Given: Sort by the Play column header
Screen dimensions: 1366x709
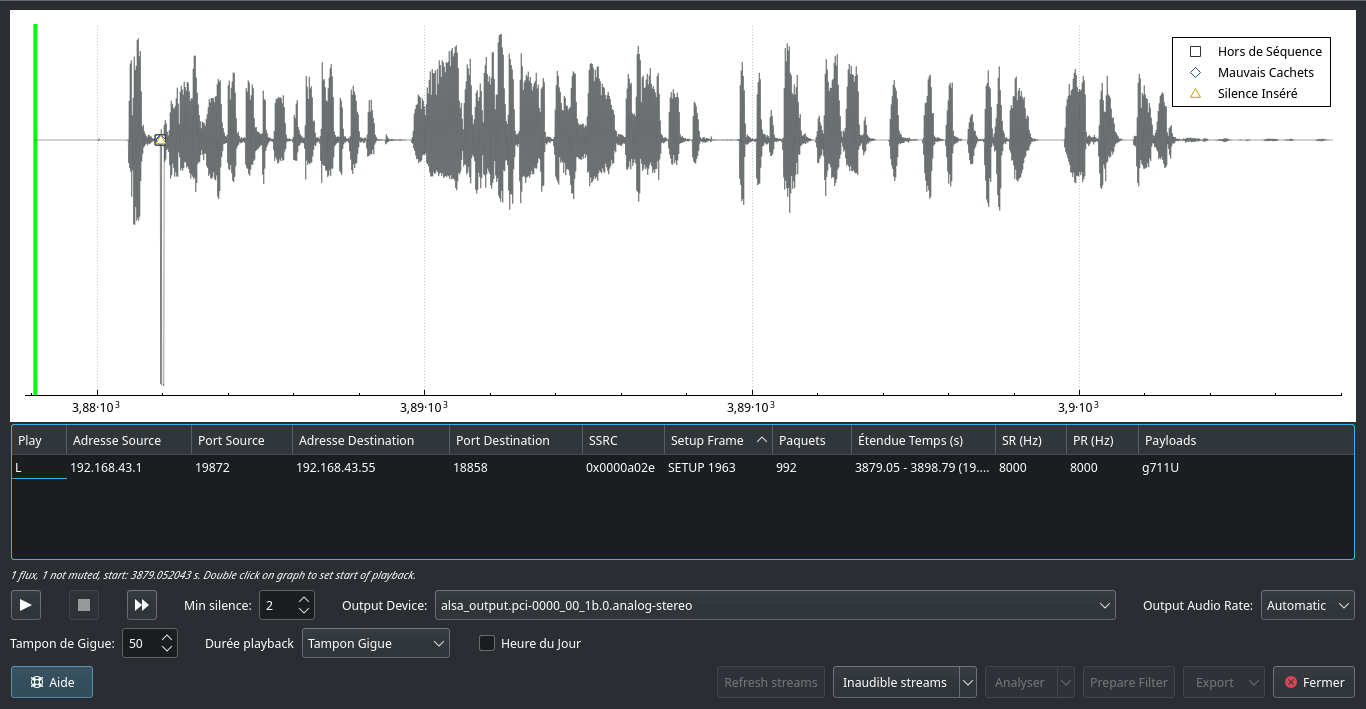Looking at the screenshot, I should pos(39,440).
